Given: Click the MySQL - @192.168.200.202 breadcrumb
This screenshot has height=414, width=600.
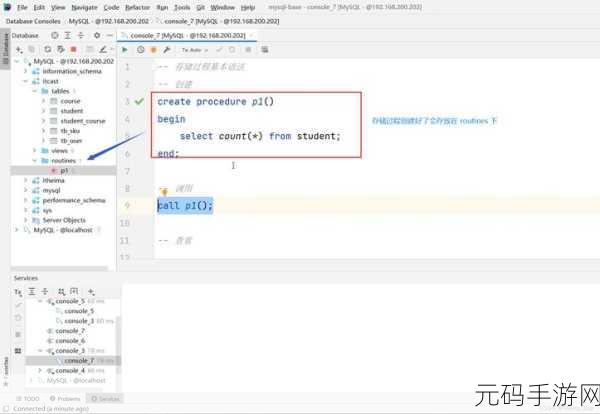Looking at the screenshot, I should 109,21.
